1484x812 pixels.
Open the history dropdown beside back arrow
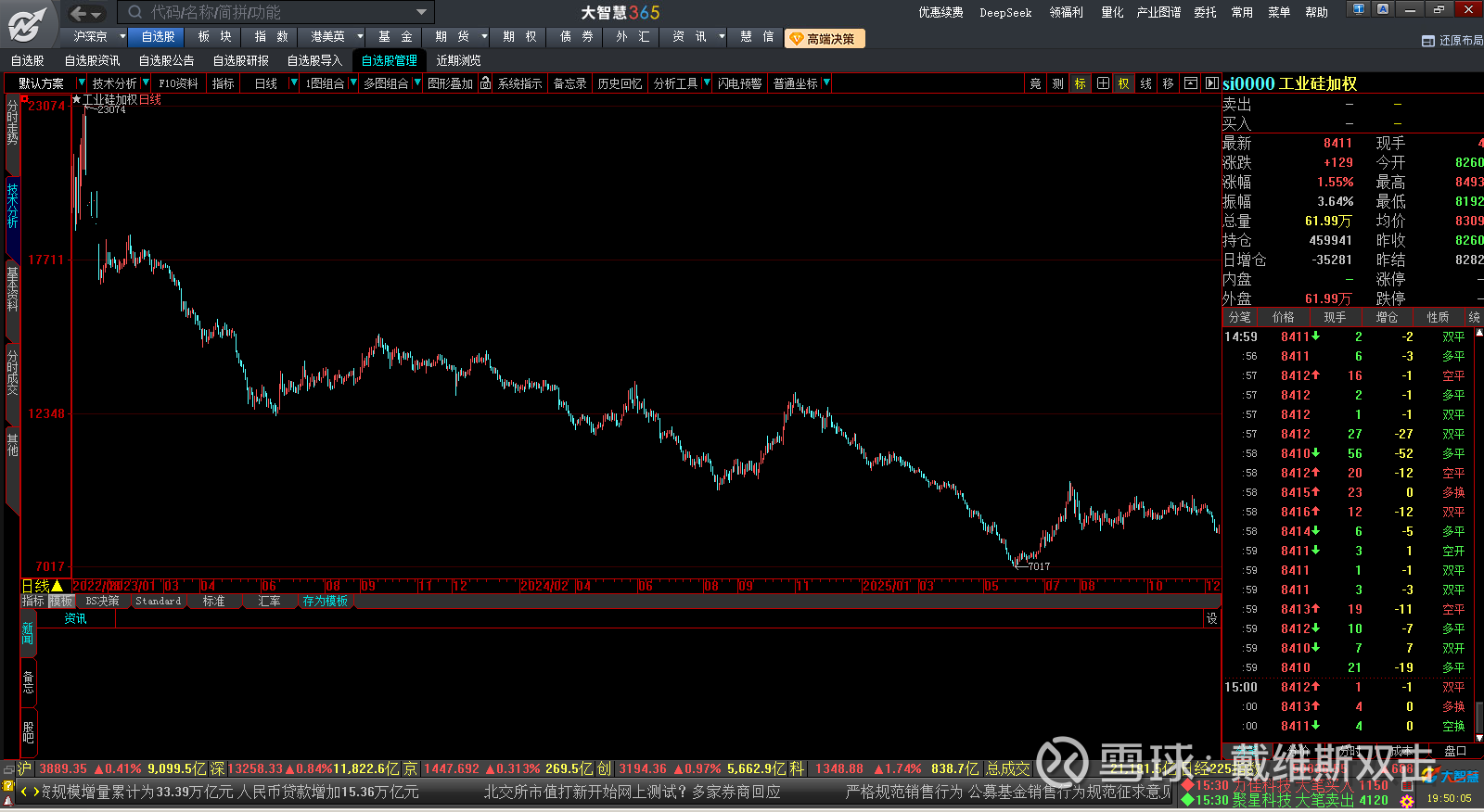[97, 13]
